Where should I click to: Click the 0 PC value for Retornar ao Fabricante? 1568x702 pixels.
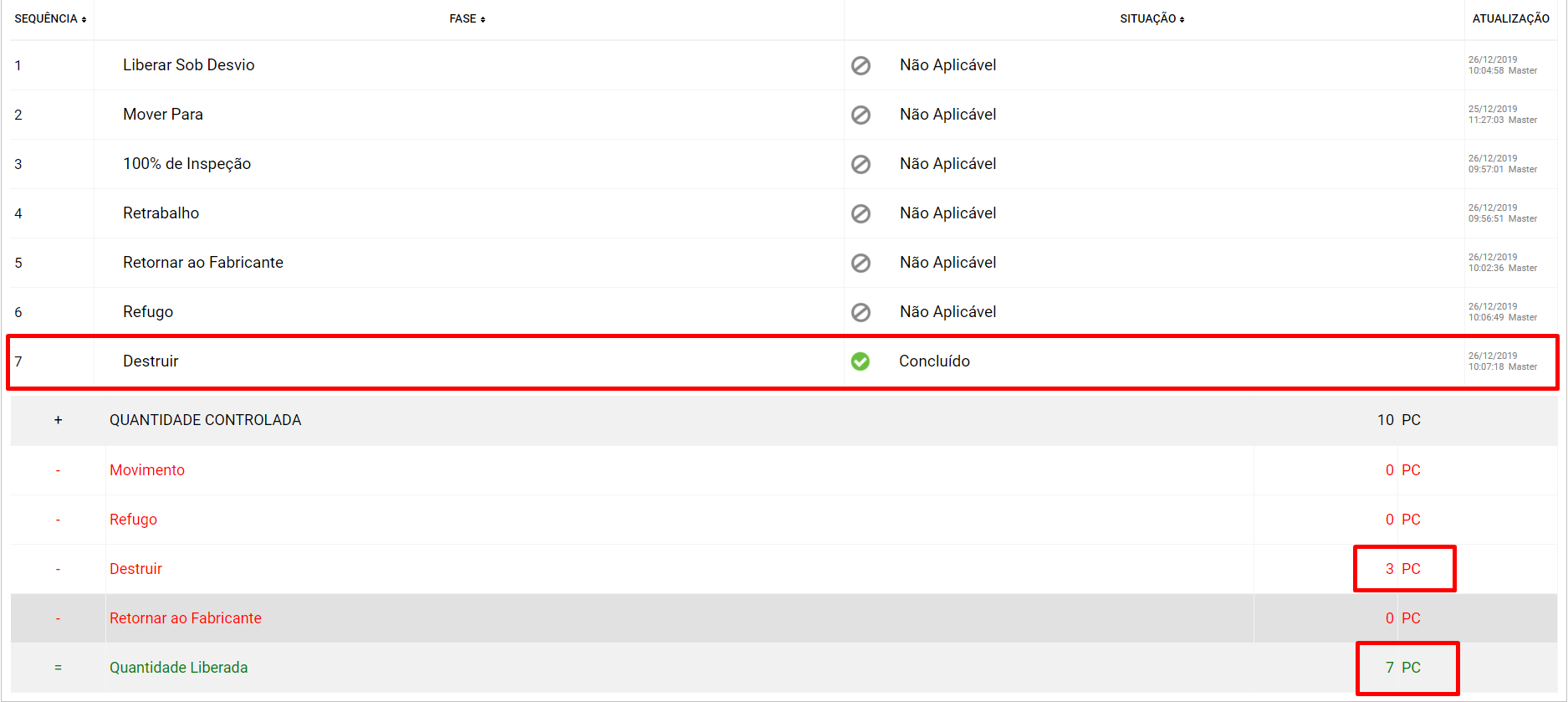pyautogui.click(x=1403, y=618)
